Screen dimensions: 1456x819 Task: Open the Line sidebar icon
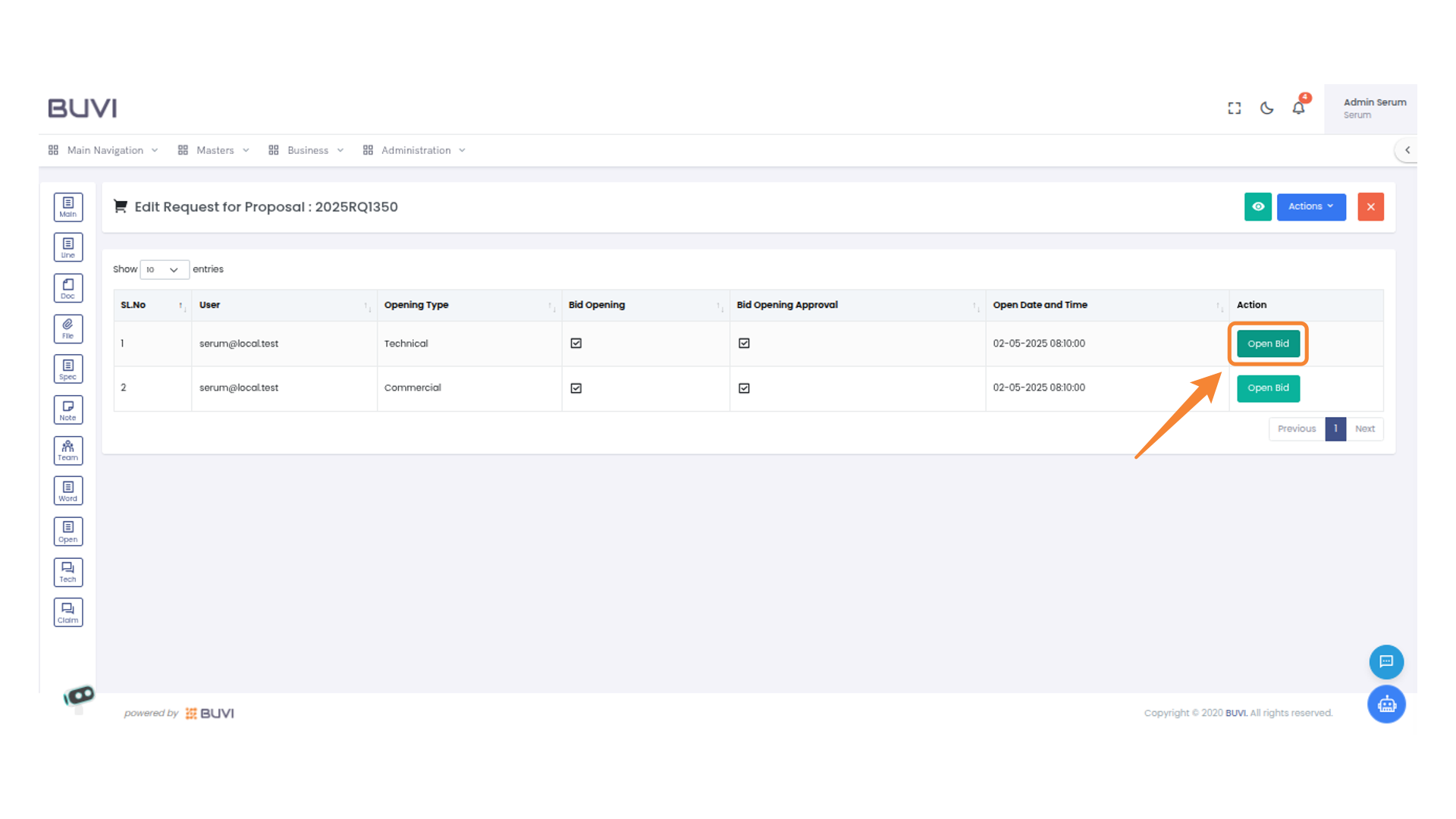(68, 247)
